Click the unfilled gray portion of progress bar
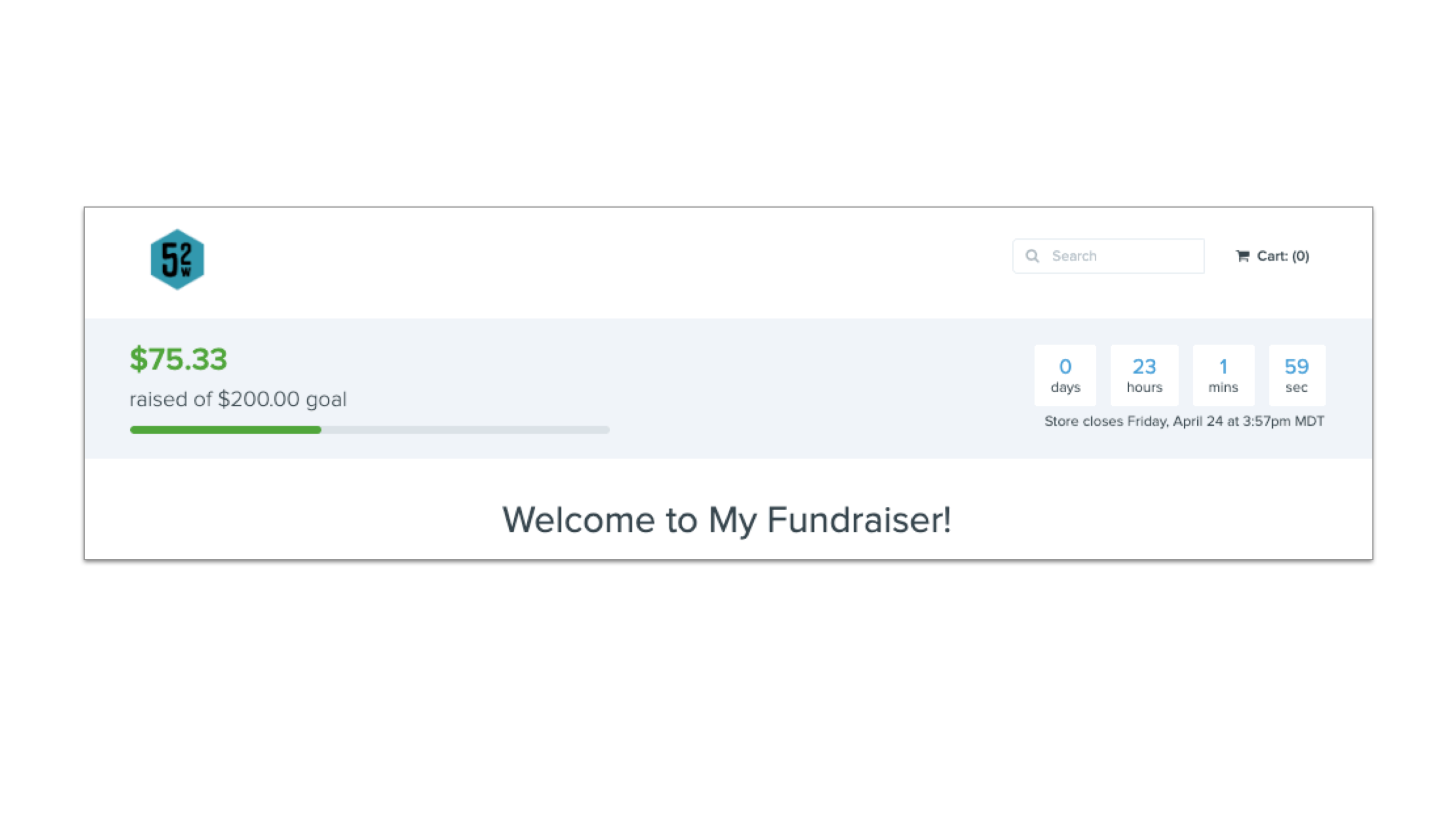 465,429
